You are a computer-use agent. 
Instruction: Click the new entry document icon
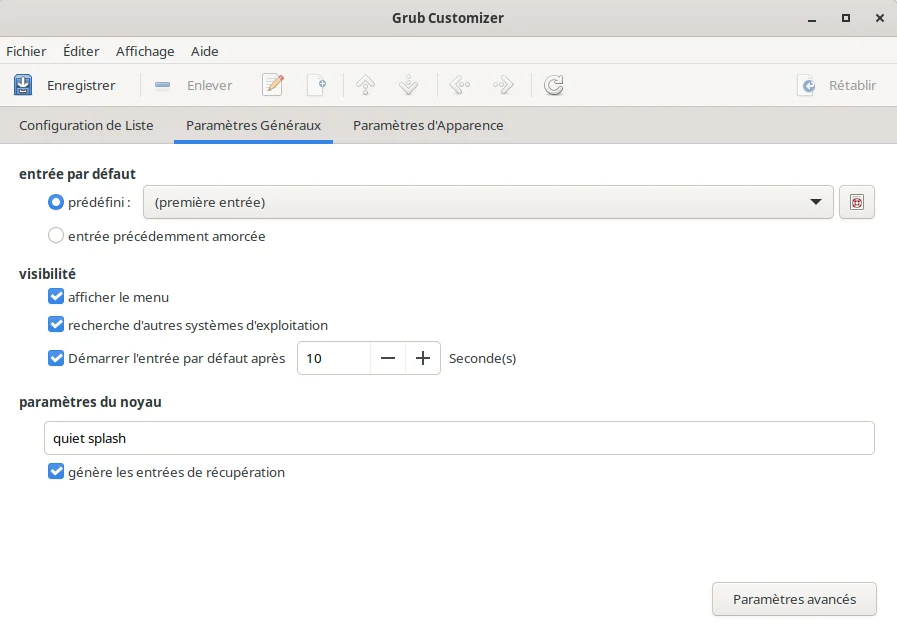[x=316, y=85]
